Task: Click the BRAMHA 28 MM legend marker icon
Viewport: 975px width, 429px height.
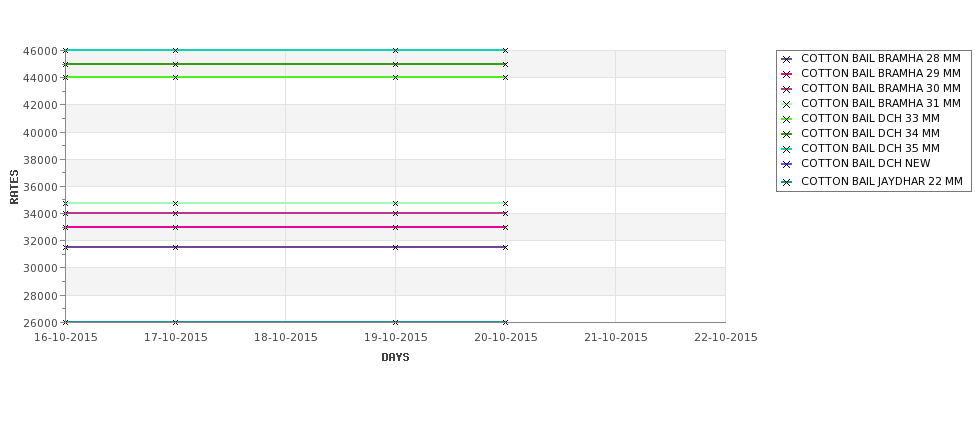Action: pyautogui.click(x=786, y=59)
